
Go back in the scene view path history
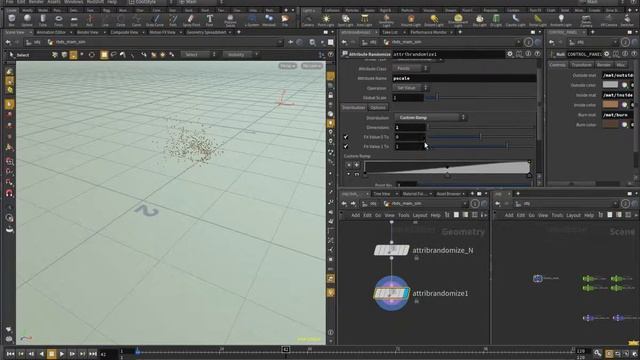pyautogui.click(x=8, y=42)
